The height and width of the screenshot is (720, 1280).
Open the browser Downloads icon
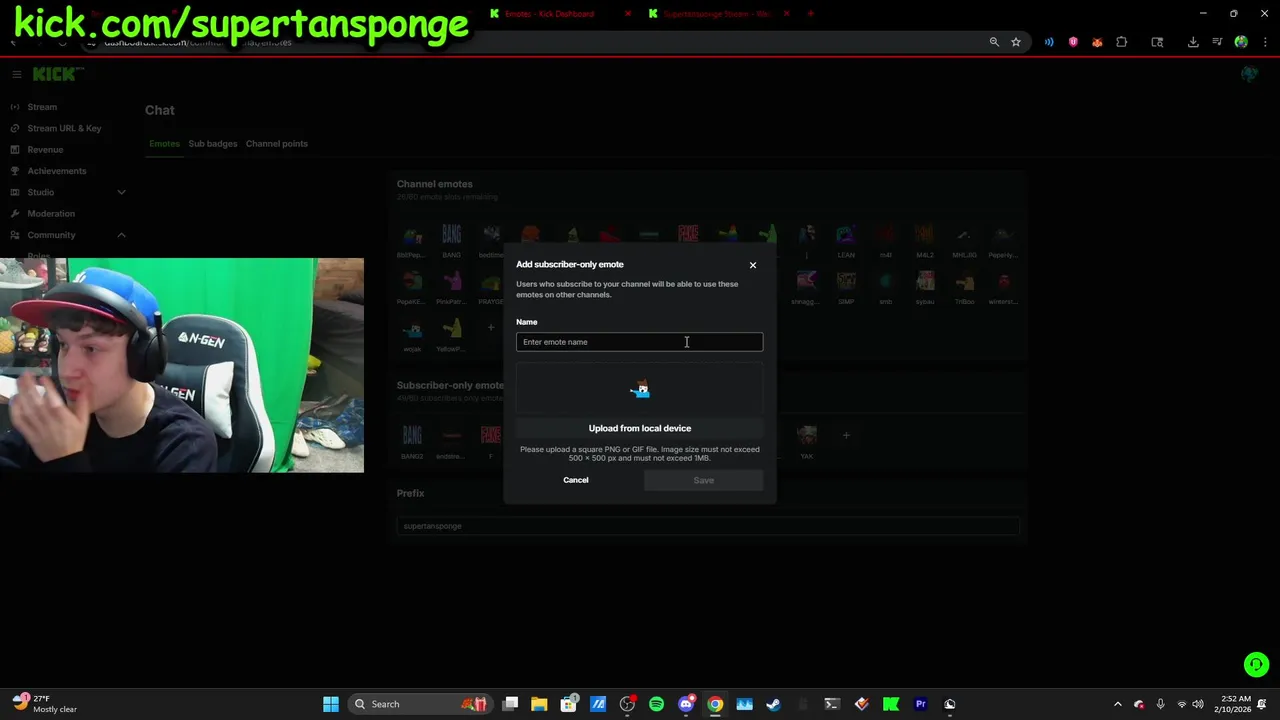click(1193, 42)
